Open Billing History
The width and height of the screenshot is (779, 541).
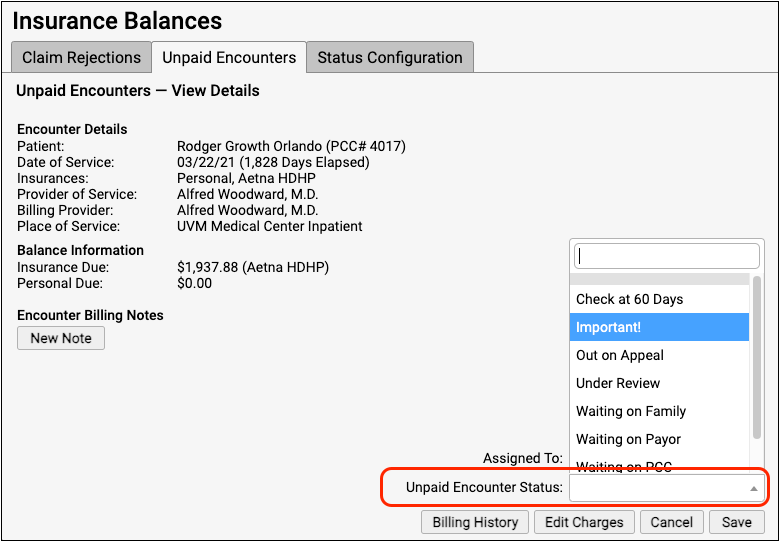pos(475,522)
